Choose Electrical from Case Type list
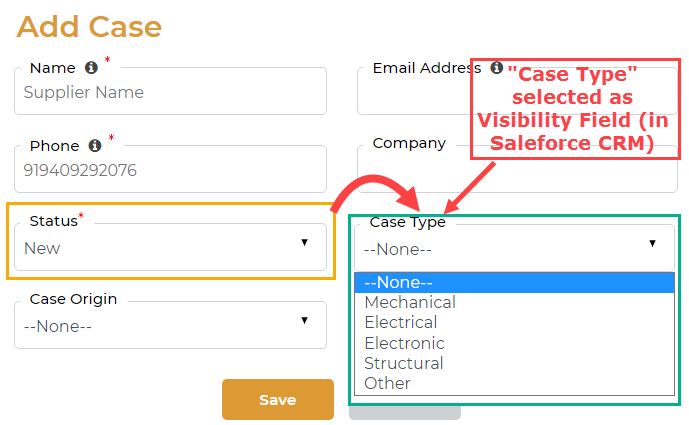Image resolution: width=689 pixels, height=425 pixels. tap(401, 322)
